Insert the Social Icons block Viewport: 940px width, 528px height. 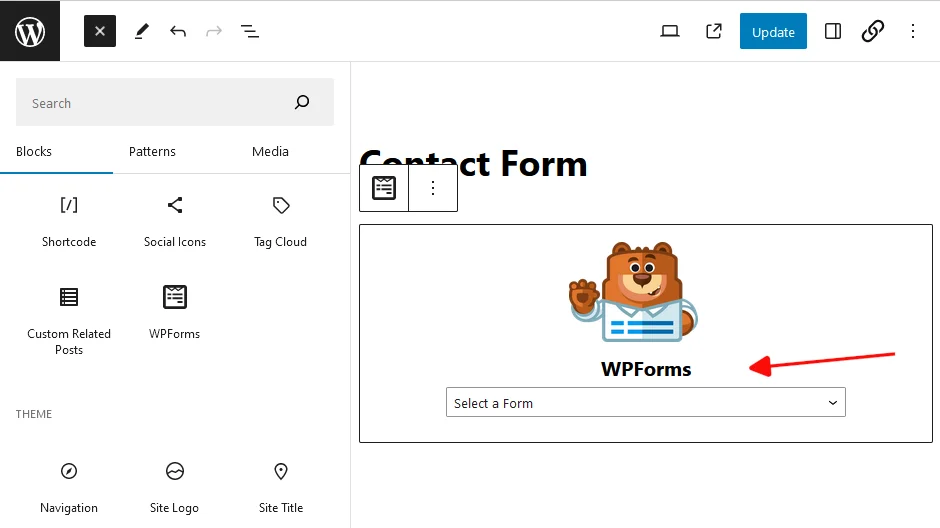[174, 221]
